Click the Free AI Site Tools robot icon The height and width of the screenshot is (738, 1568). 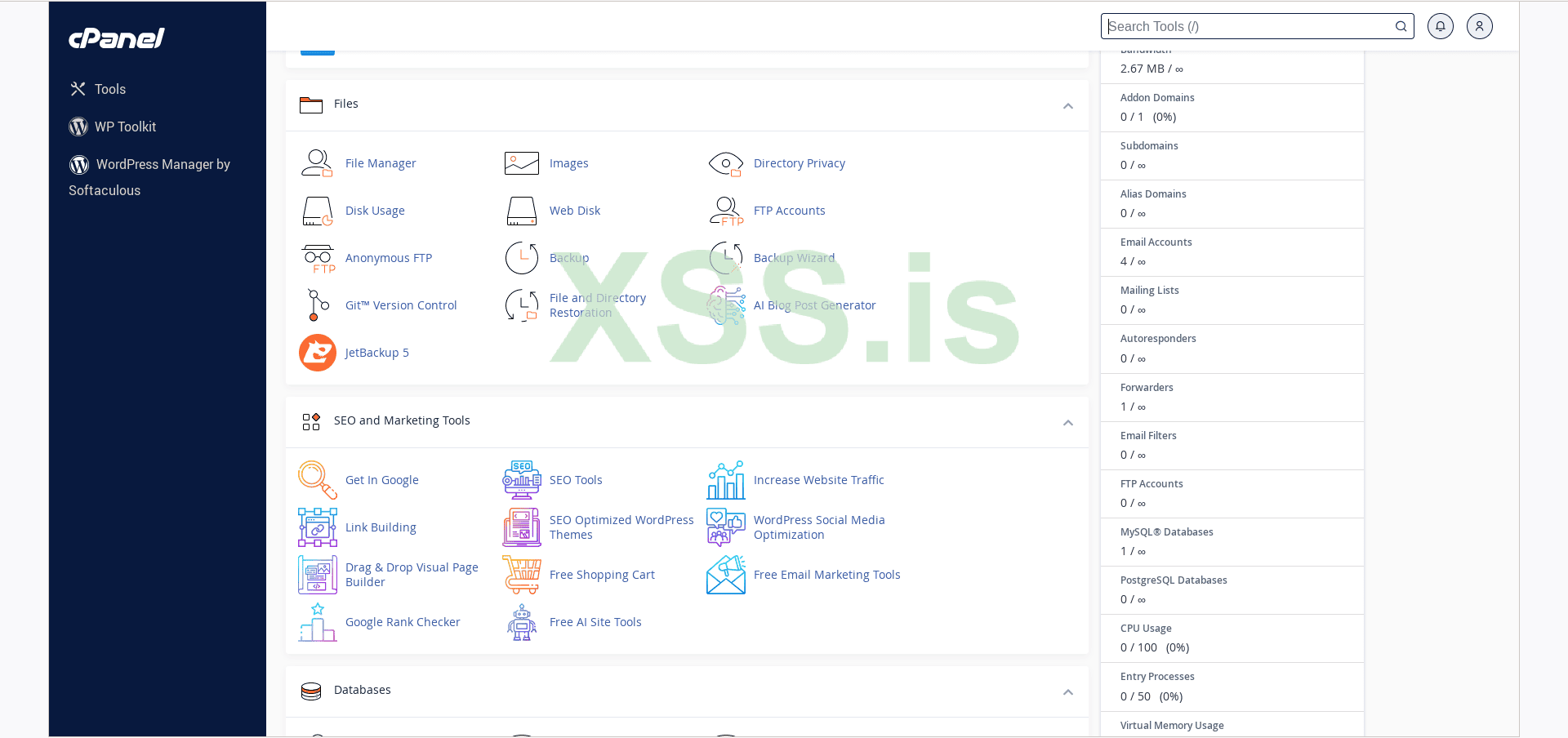coord(522,622)
